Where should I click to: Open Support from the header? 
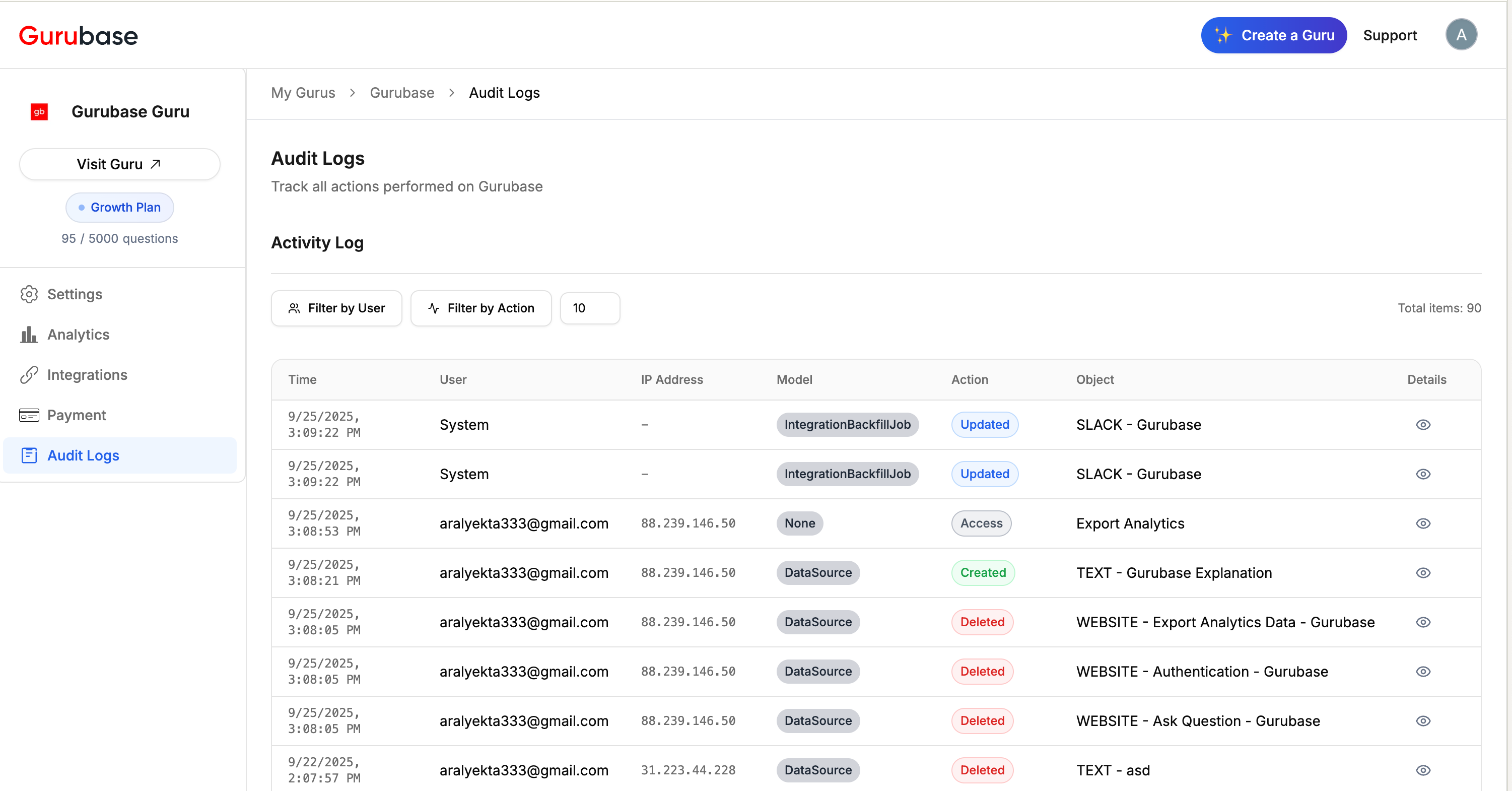pos(1390,35)
